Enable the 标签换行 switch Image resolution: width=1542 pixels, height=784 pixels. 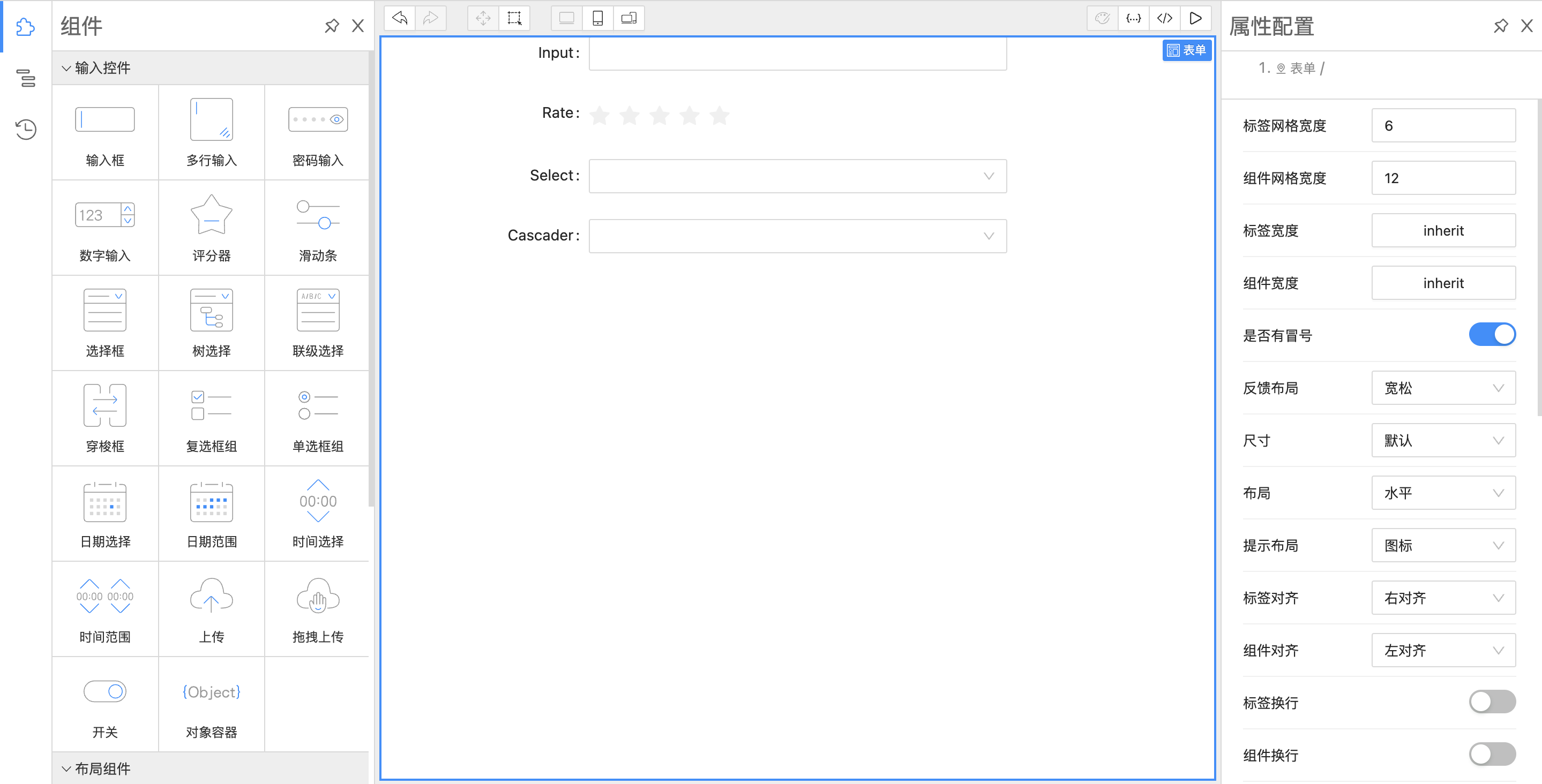click(x=1492, y=702)
